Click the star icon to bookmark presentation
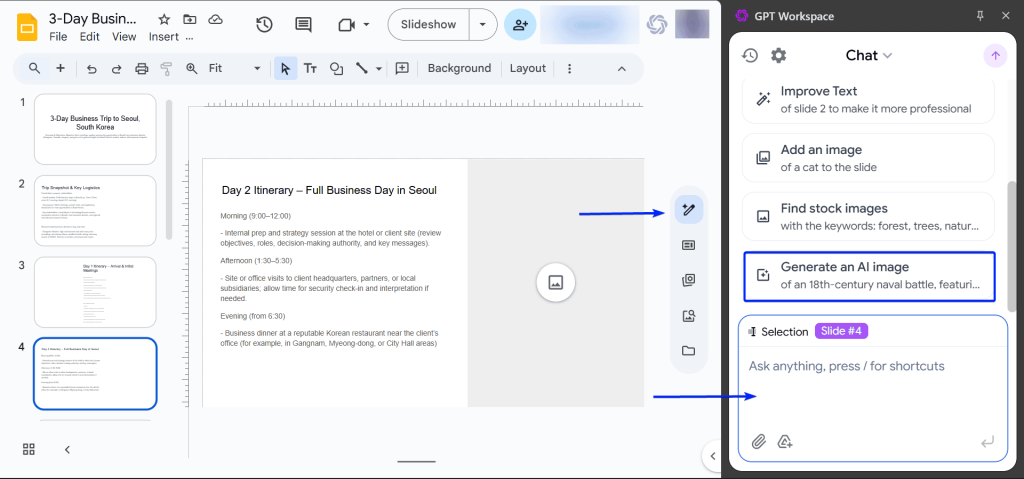This screenshot has width=1024, height=479. pos(164,19)
